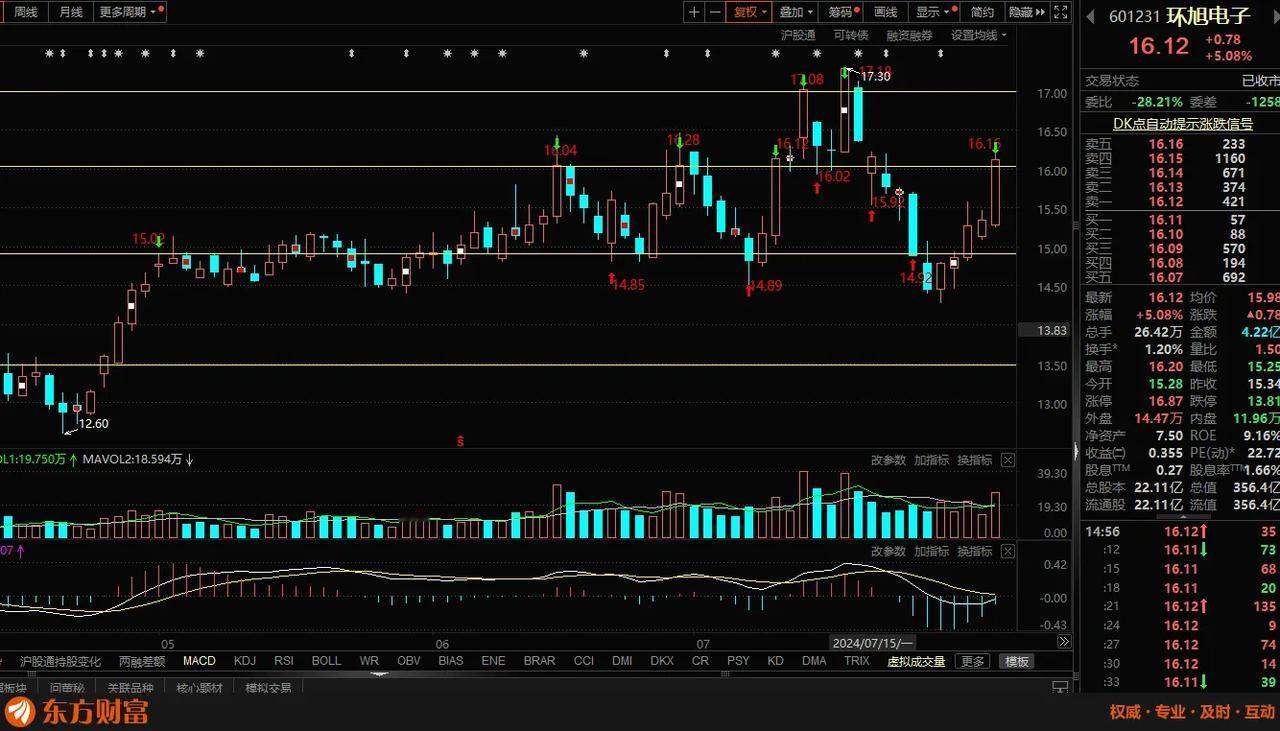Select the MACD indicator tab
The width and height of the screenshot is (1280, 731).
[199, 661]
